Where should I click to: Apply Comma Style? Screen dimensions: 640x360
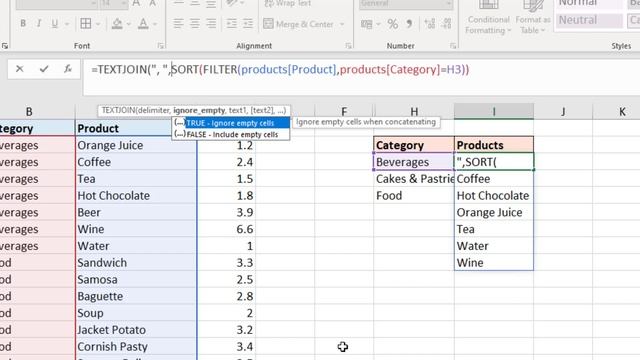(x=409, y=24)
